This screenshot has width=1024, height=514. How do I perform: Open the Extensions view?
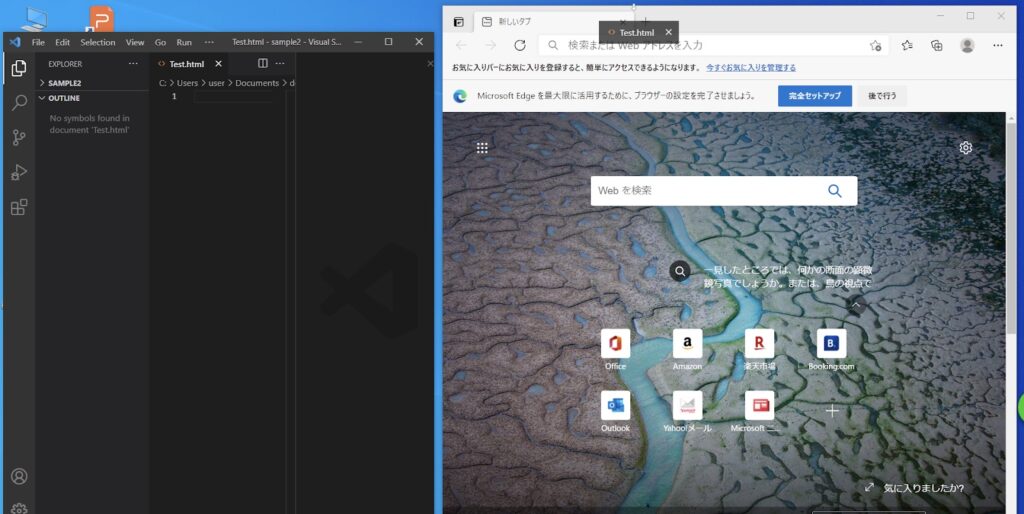[18, 207]
